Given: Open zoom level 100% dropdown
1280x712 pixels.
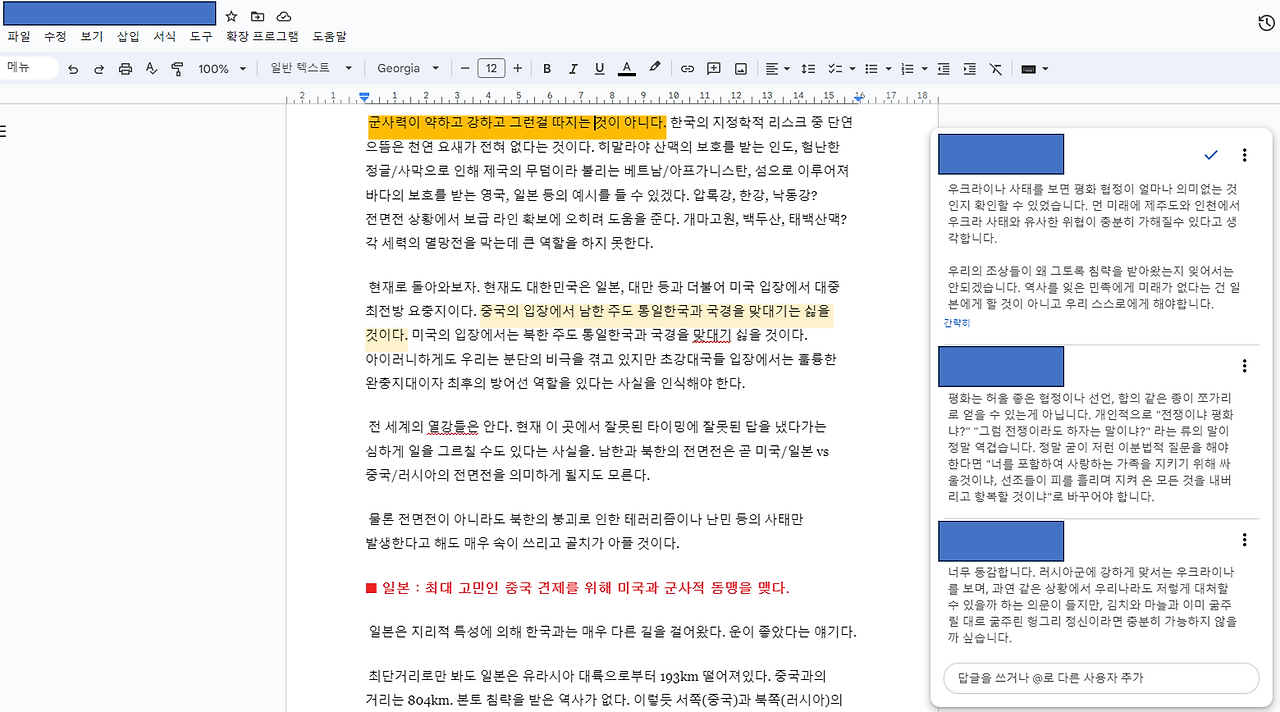Looking at the screenshot, I should click(x=222, y=69).
